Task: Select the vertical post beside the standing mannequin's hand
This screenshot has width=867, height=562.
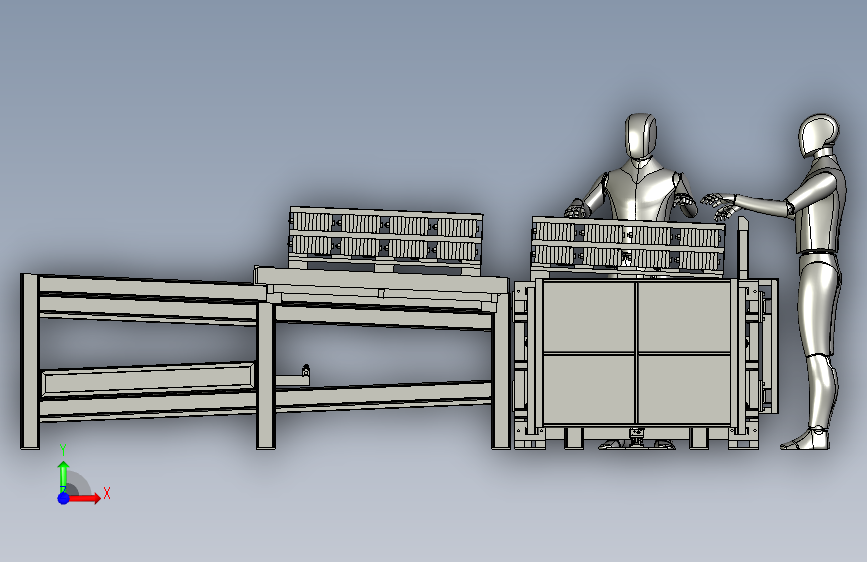Action: pos(743,248)
